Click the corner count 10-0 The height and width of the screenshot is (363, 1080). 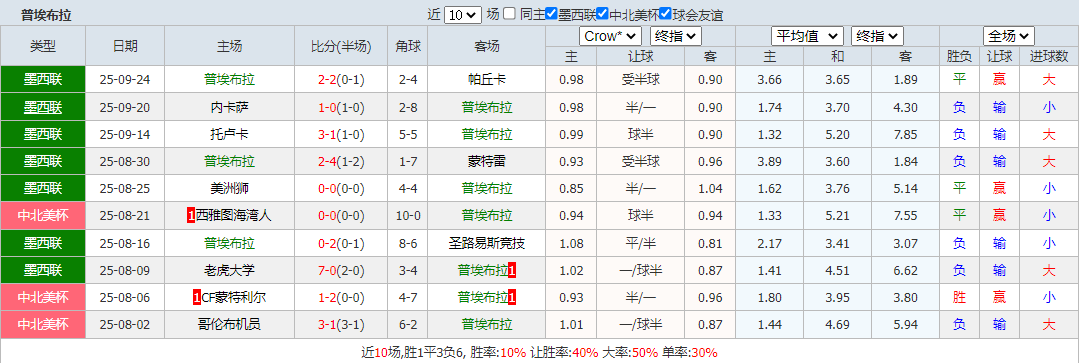point(407,216)
